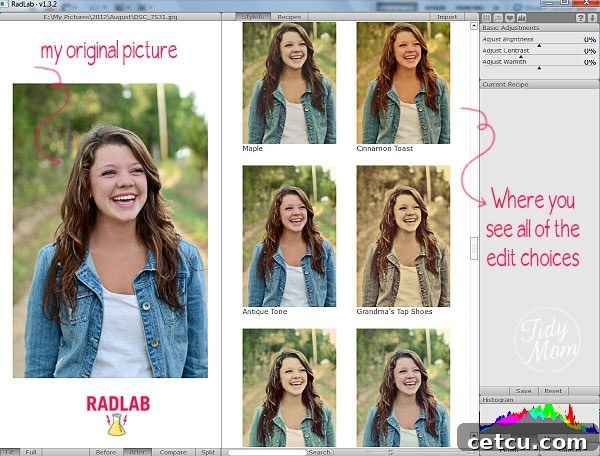Select Full zoom mode
600x456 pixels.
coord(31,452)
